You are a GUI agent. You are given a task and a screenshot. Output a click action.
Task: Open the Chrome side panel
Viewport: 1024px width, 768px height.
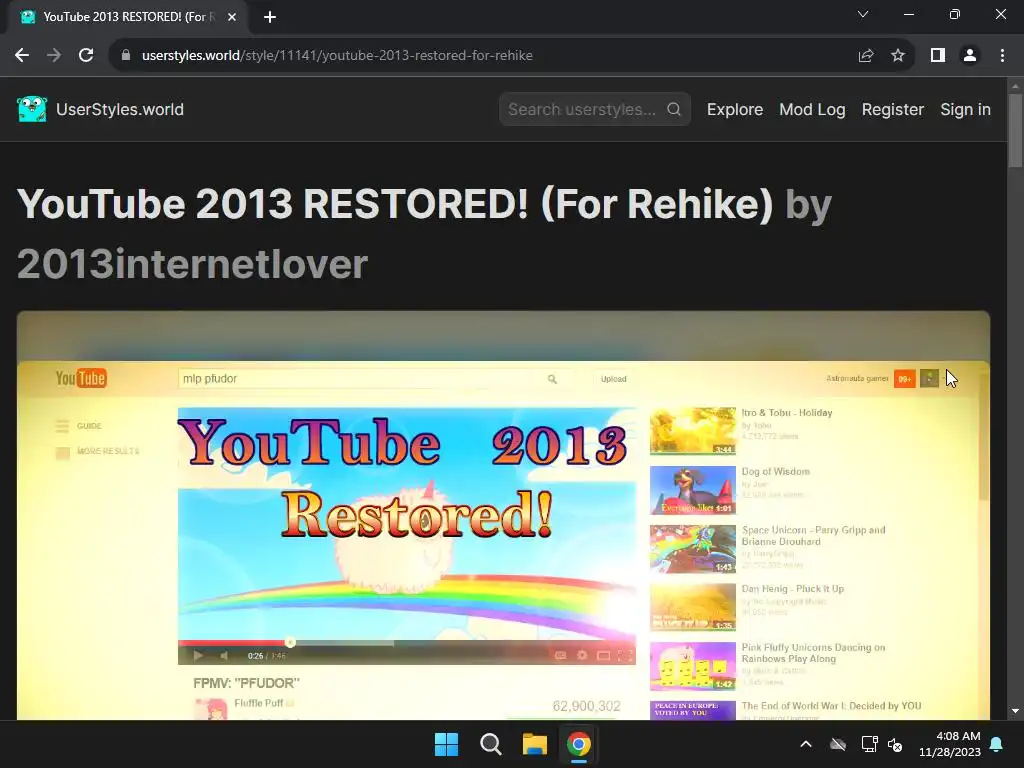(938, 56)
